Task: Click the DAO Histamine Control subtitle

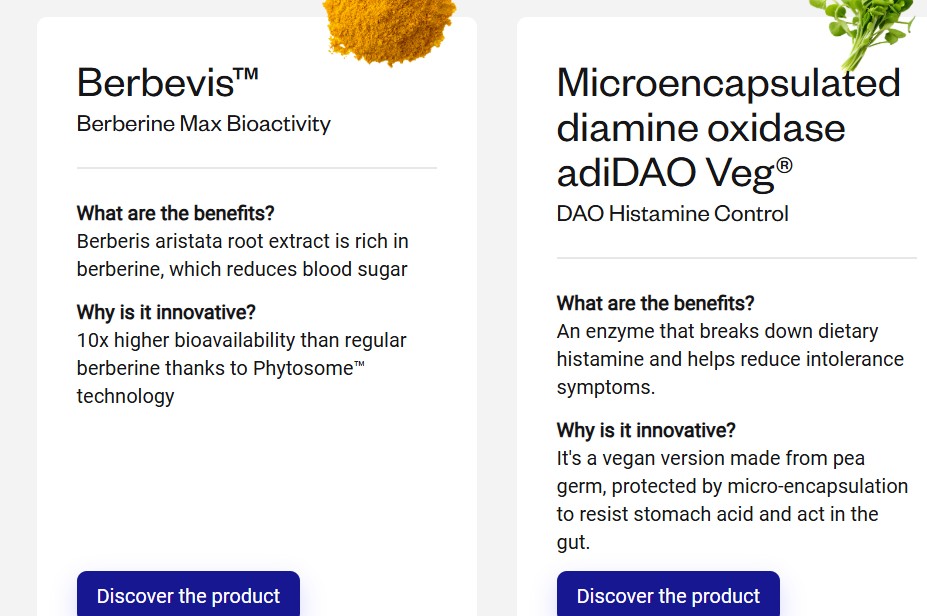Action: pyautogui.click(x=672, y=214)
